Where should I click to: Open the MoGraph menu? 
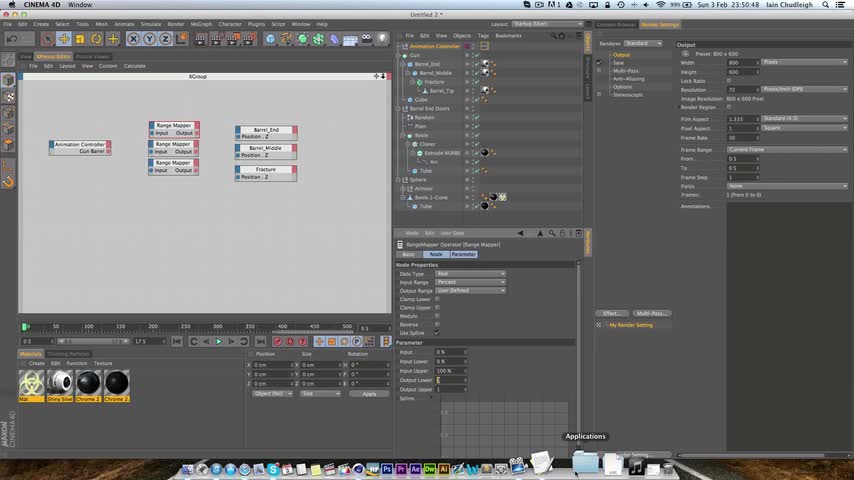(201, 24)
